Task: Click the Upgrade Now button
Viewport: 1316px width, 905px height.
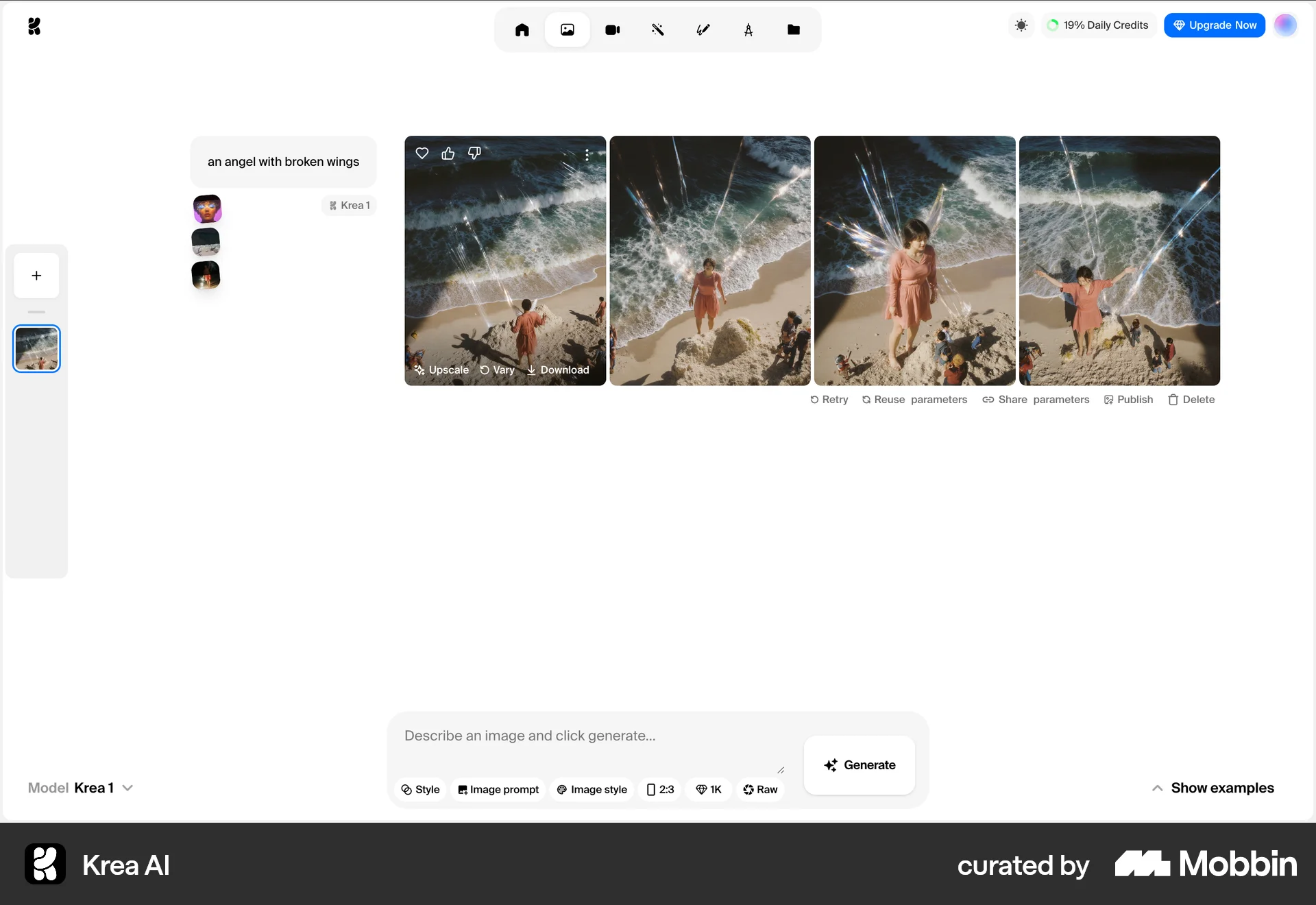Action: [1214, 25]
